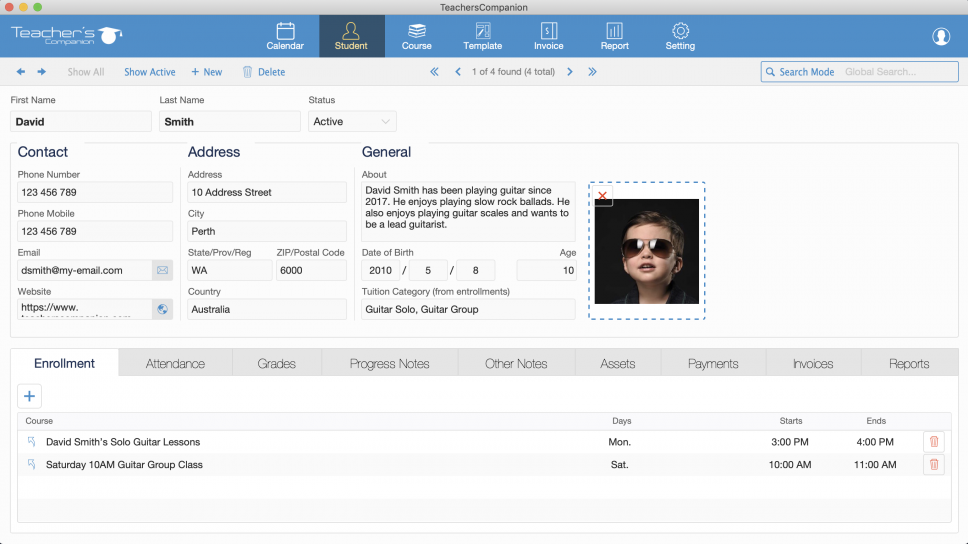Click the search magnifier icon
The height and width of the screenshot is (544, 968).
coord(770,72)
